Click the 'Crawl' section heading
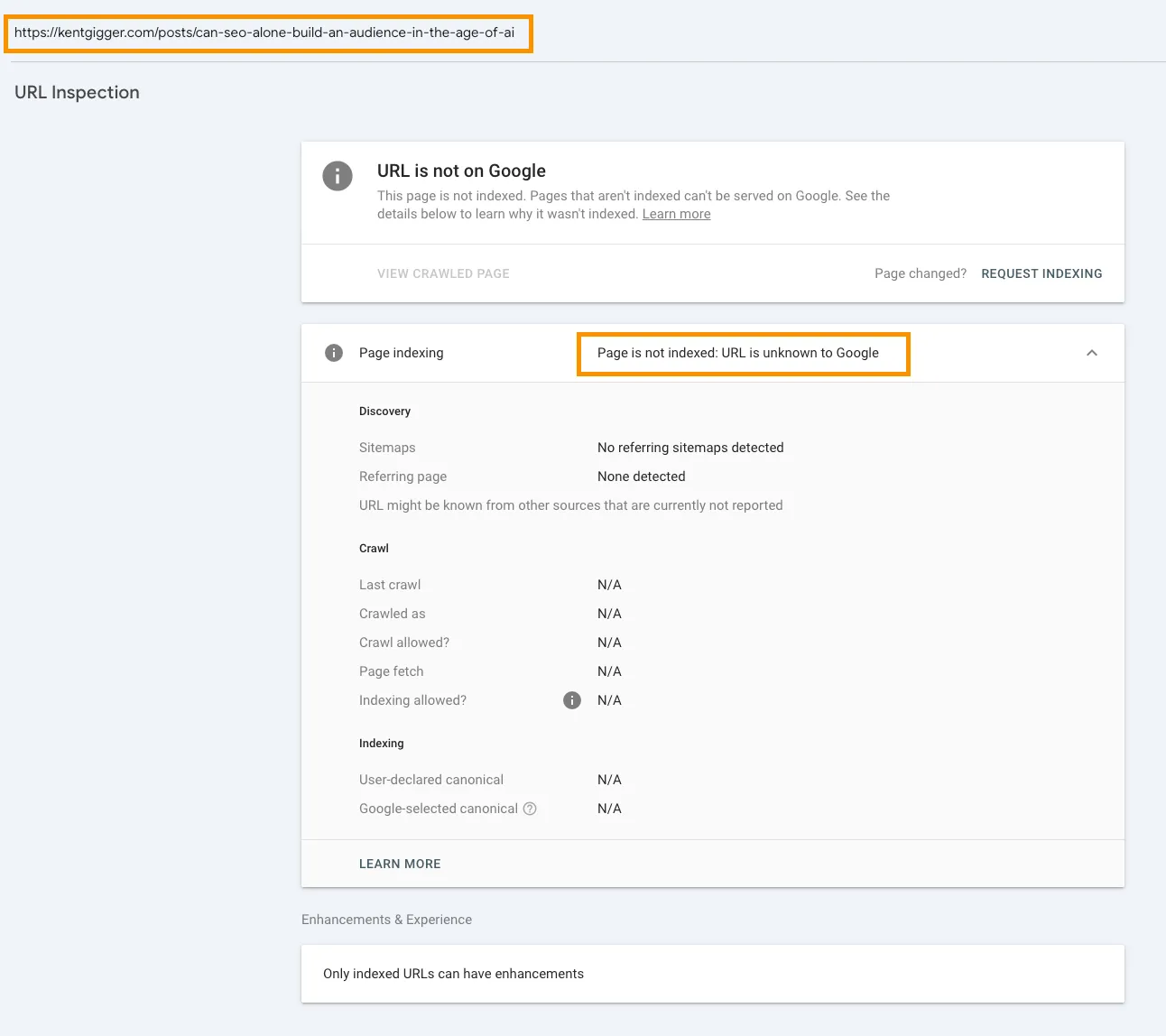 (x=374, y=549)
